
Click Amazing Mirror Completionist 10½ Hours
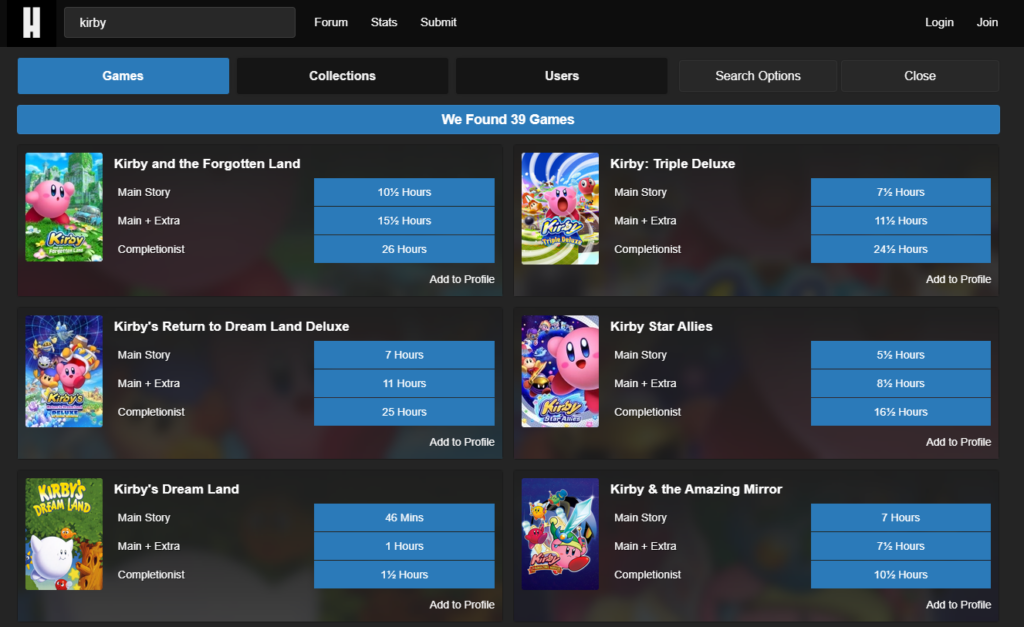click(x=901, y=575)
